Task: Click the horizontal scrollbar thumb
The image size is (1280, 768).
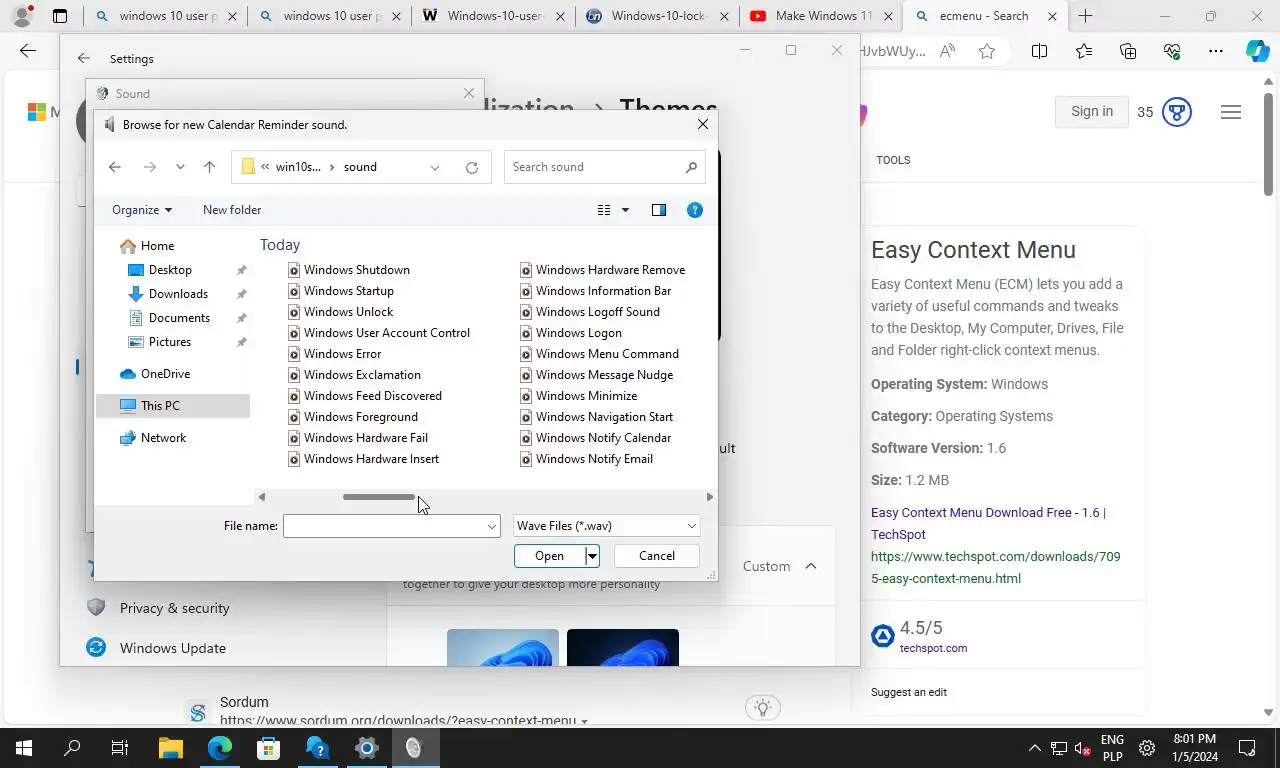Action: 379,497
